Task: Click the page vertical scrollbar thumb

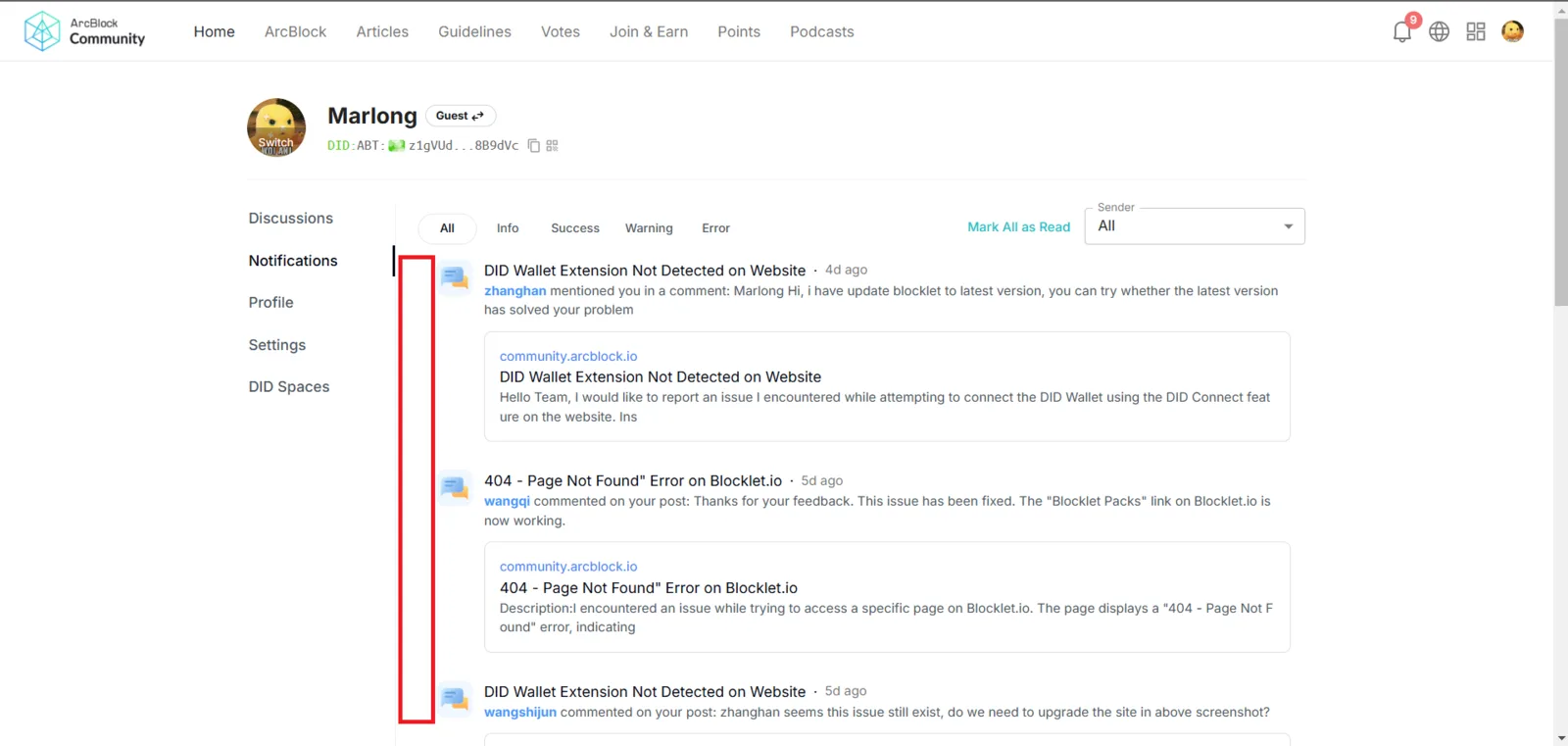Action: point(1561,162)
